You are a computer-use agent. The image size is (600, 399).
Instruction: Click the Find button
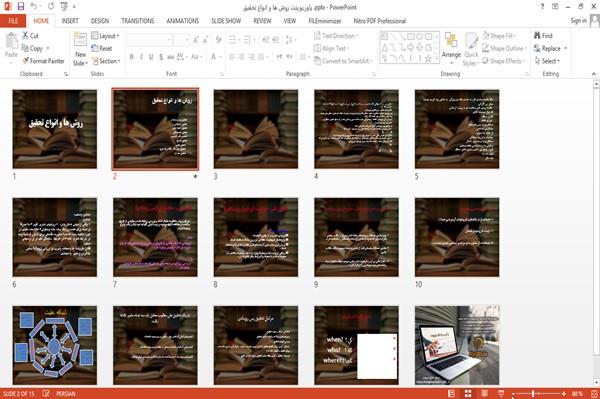point(543,36)
